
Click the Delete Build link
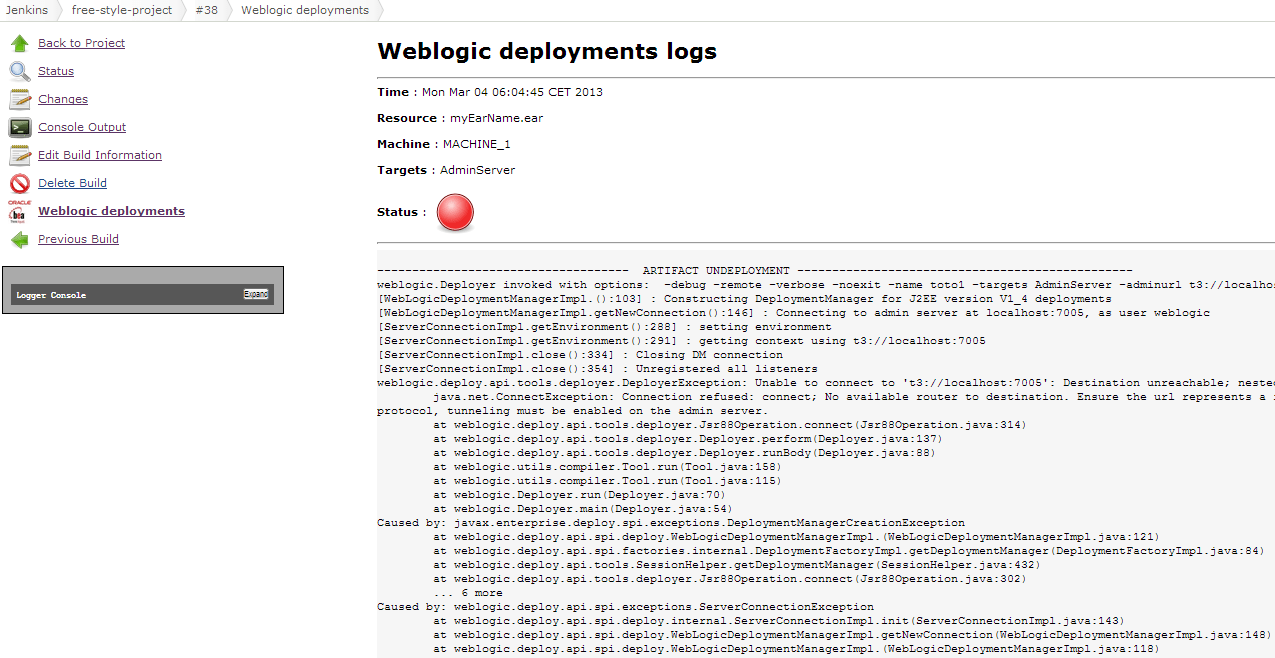(74, 182)
